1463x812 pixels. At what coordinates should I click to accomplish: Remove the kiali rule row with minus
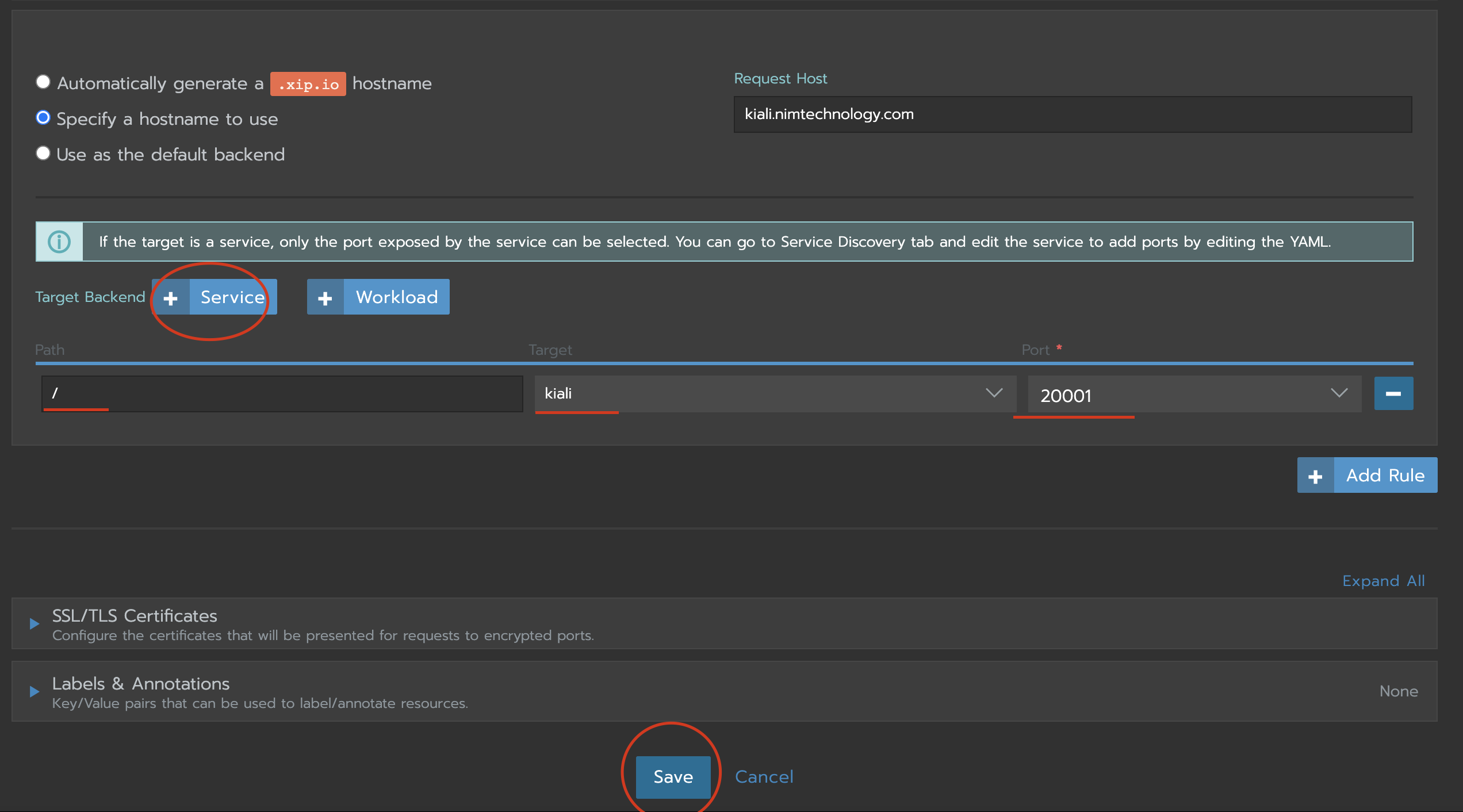tap(1393, 394)
